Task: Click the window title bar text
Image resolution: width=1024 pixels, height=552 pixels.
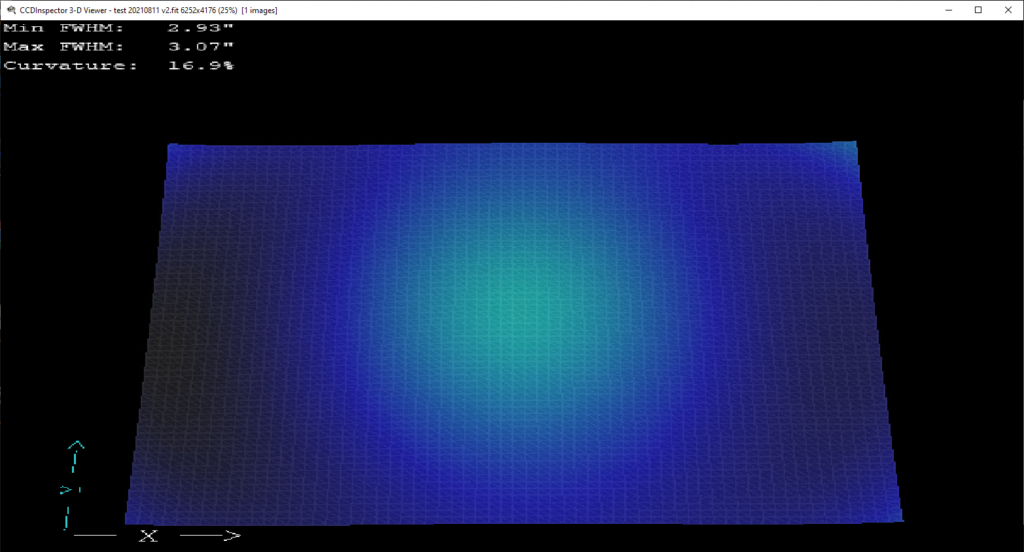Action: (148, 9)
